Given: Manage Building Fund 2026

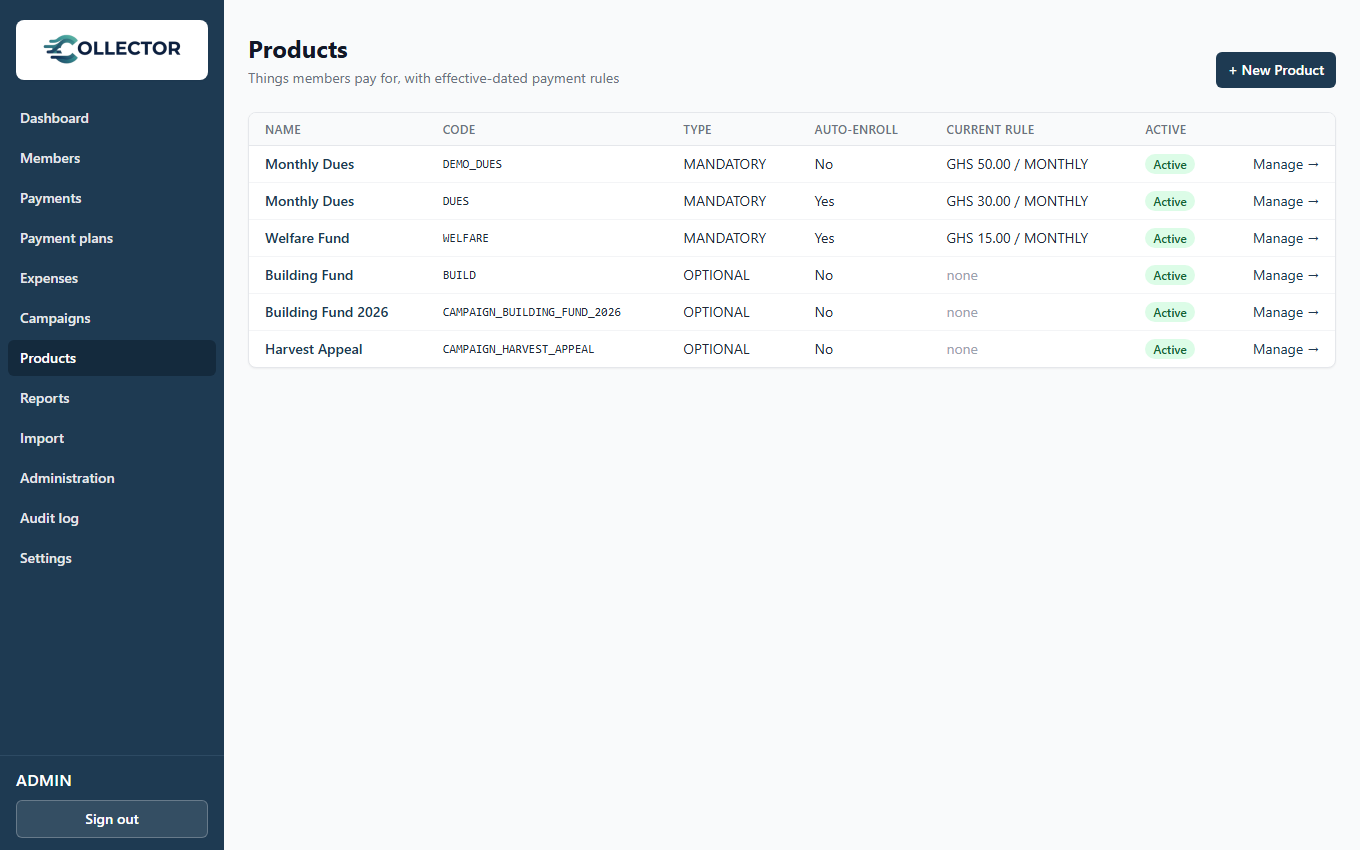Looking at the screenshot, I should point(1286,312).
